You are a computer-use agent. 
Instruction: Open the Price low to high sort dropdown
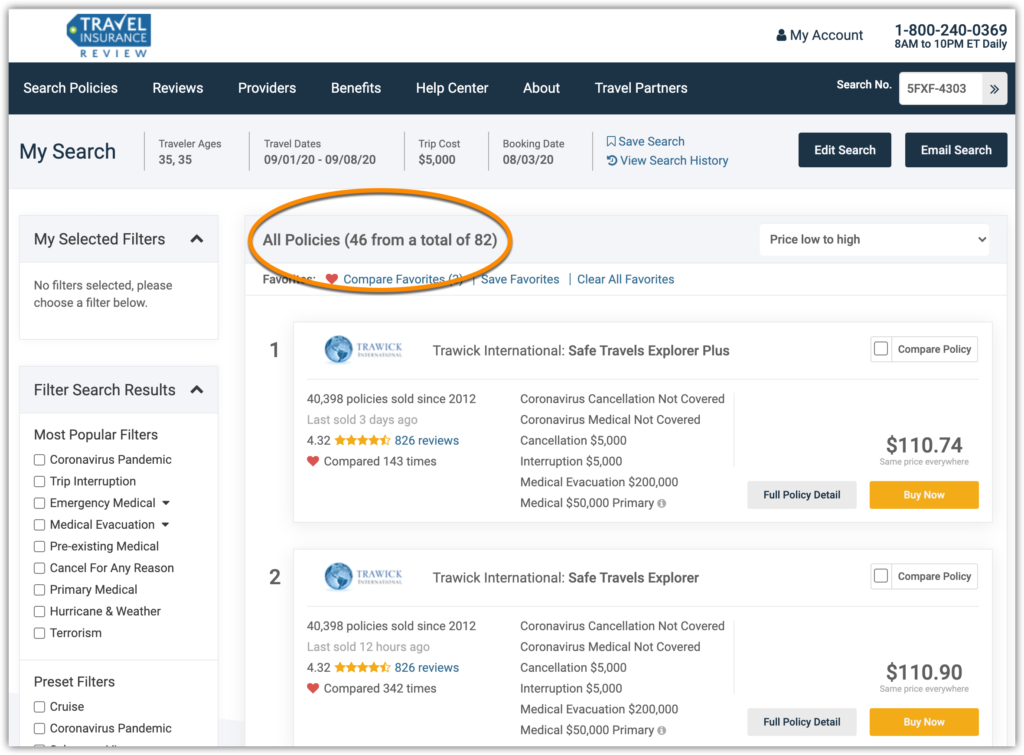874,240
